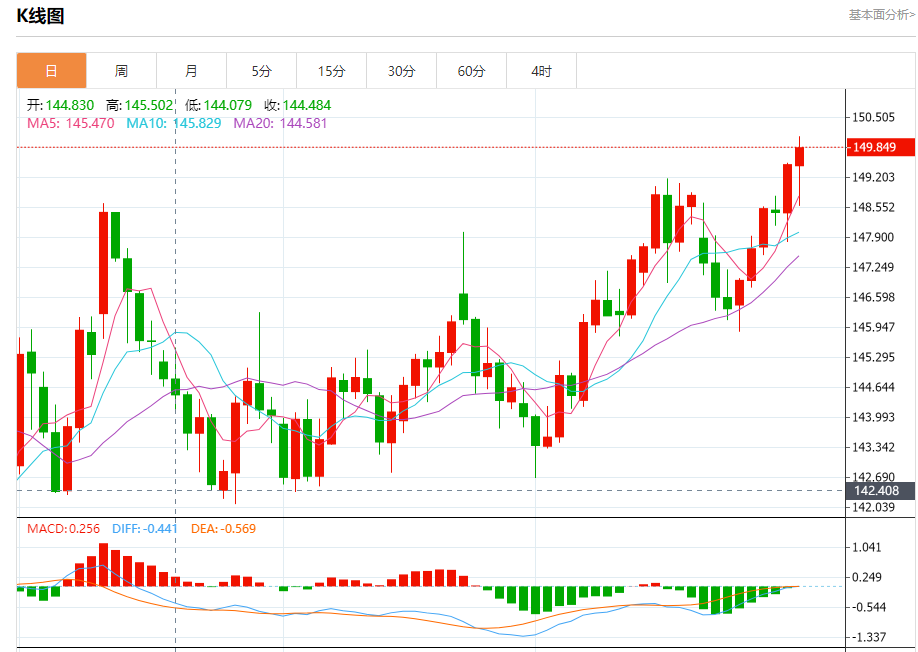Click the latest red candlestick at 149.849
This screenshot has height=652, width=918.
pyautogui.click(x=799, y=157)
